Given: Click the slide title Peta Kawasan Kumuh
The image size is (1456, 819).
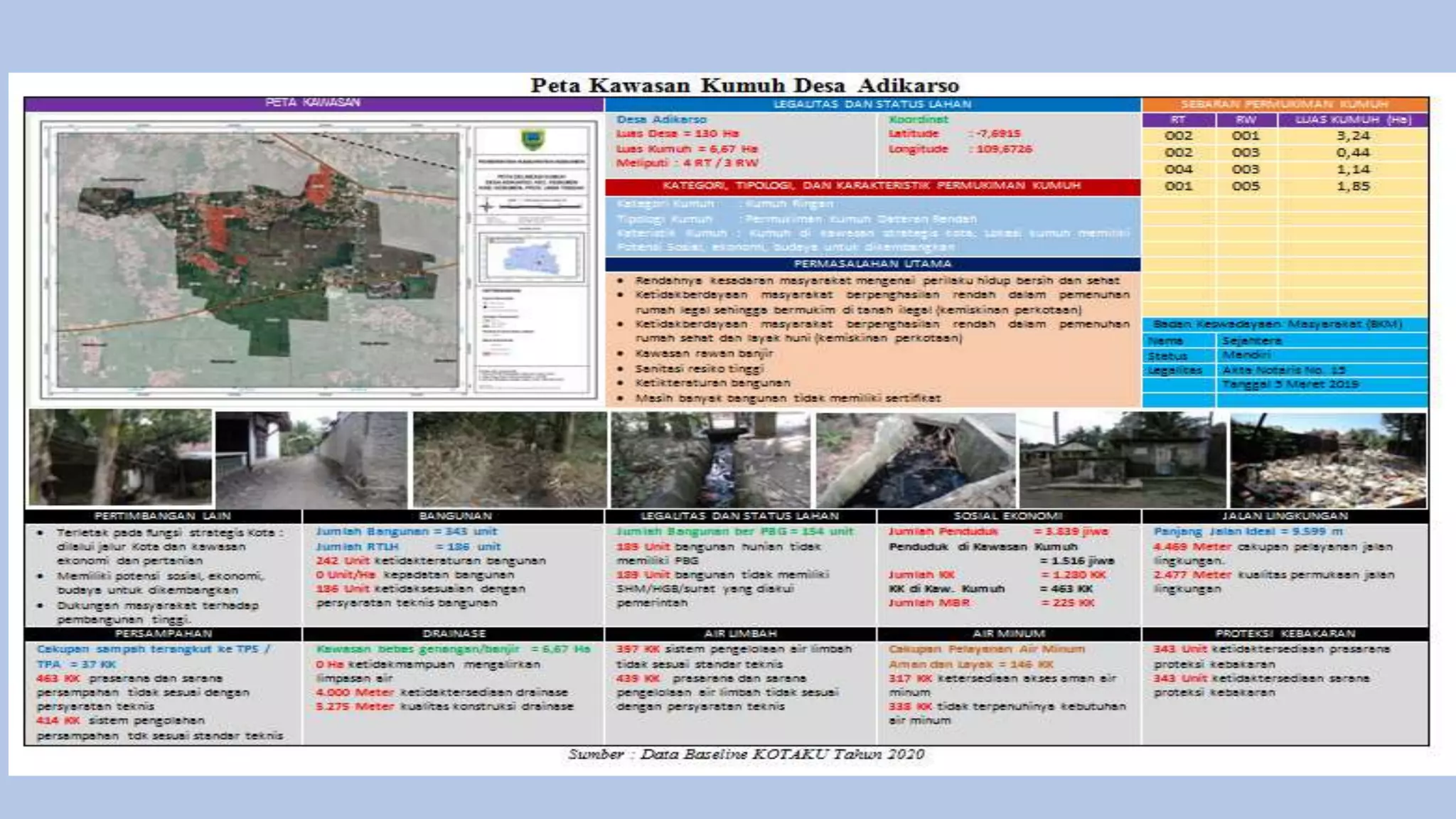Looking at the screenshot, I should pos(744,85).
